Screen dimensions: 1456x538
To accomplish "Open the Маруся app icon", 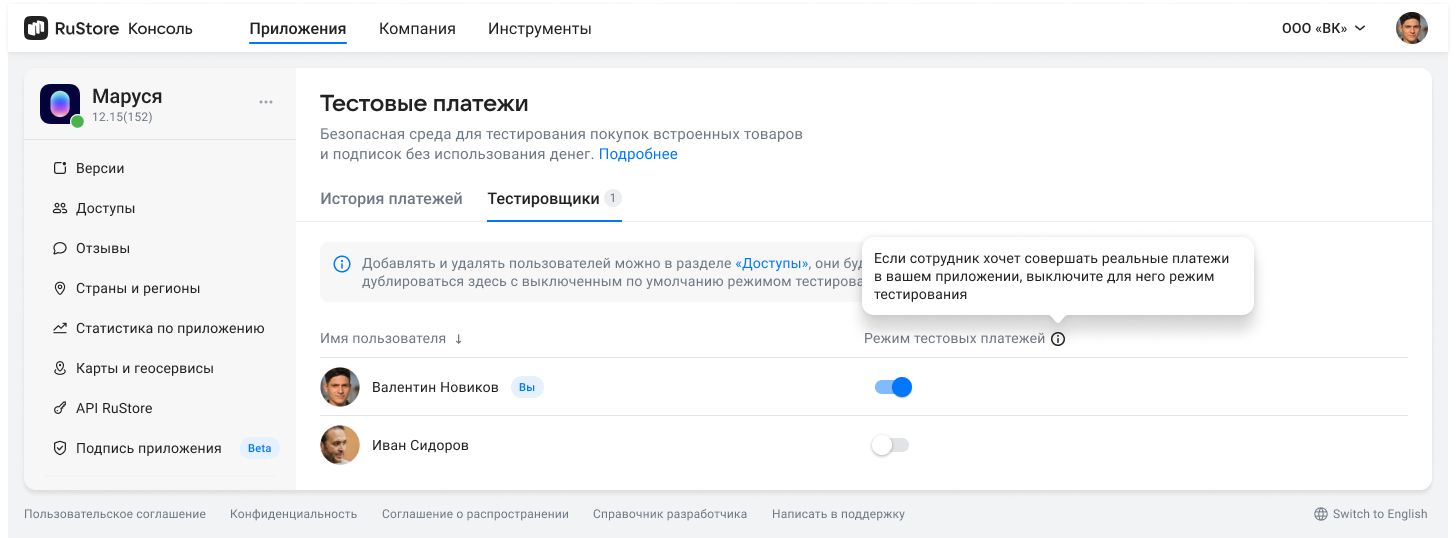I will (x=60, y=104).
